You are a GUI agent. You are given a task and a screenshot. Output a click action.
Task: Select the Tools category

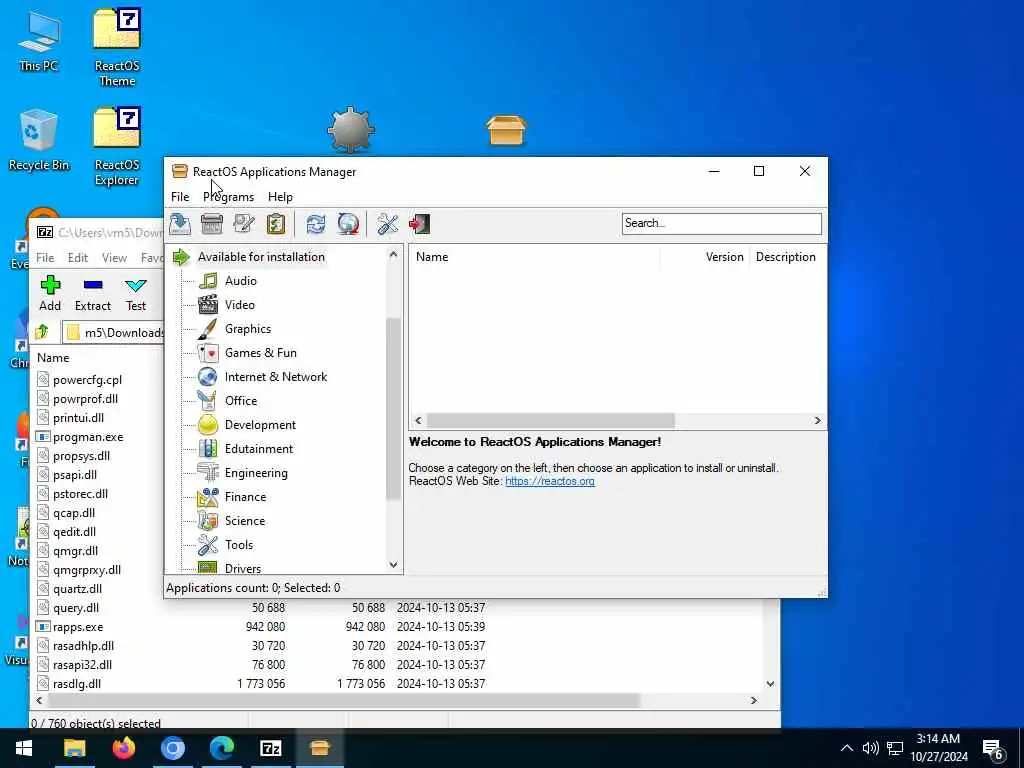coord(238,545)
